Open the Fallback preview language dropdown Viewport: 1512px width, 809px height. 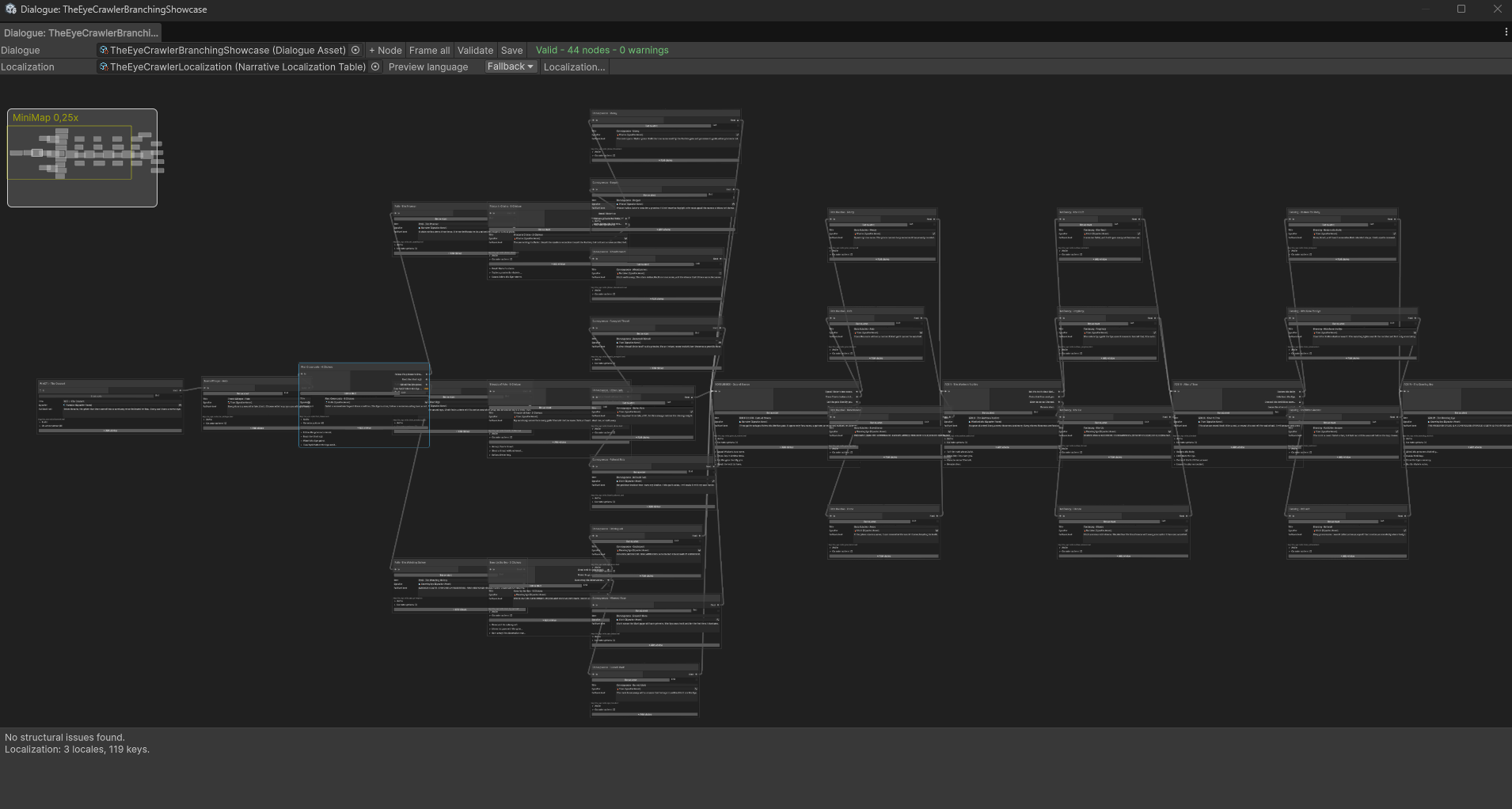[510, 66]
